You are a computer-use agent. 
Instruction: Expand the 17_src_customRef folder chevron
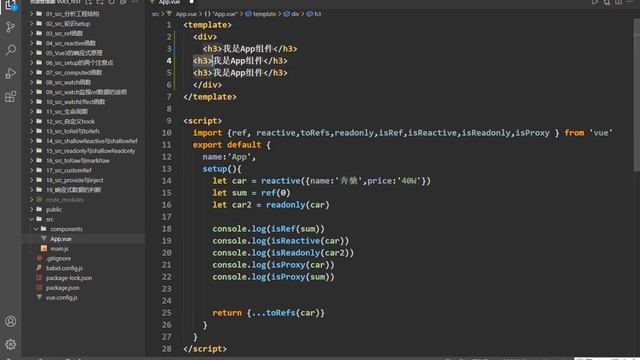click(x=31, y=170)
